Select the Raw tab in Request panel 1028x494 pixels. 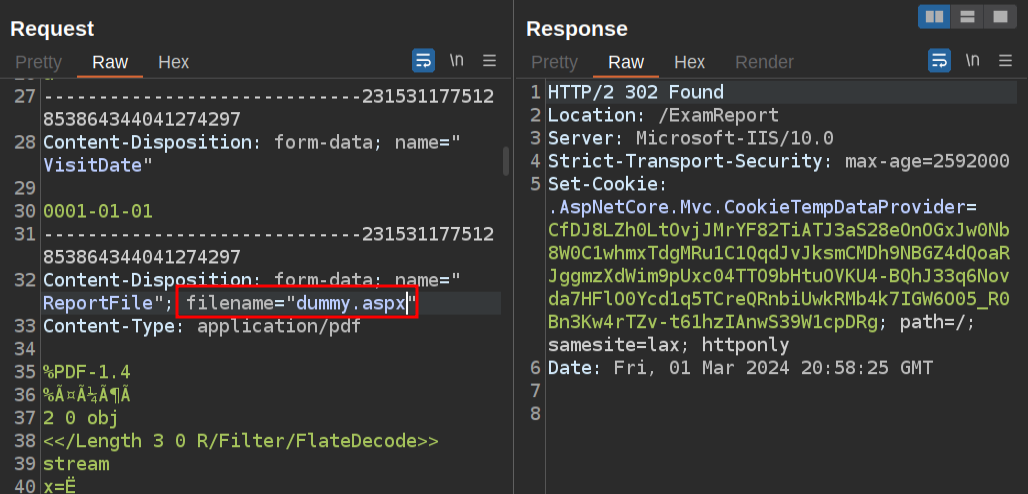(x=110, y=62)
